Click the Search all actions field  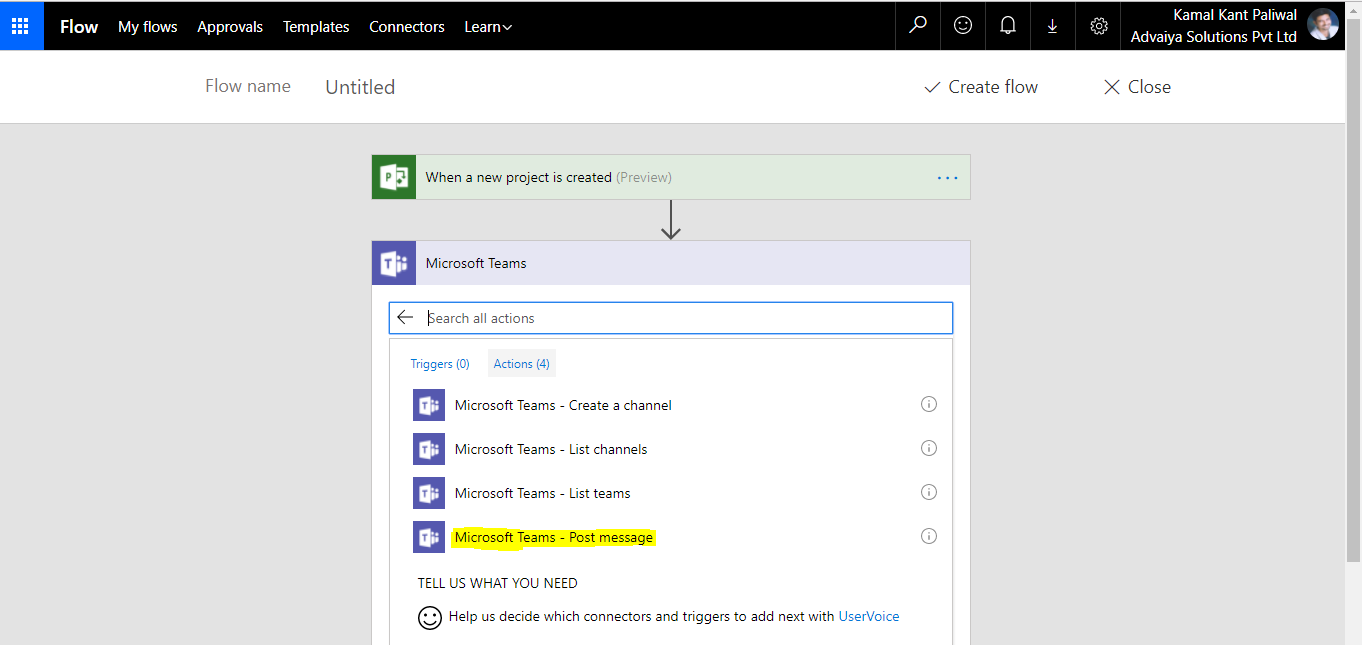pyautogui.click(x=671, y=318)
